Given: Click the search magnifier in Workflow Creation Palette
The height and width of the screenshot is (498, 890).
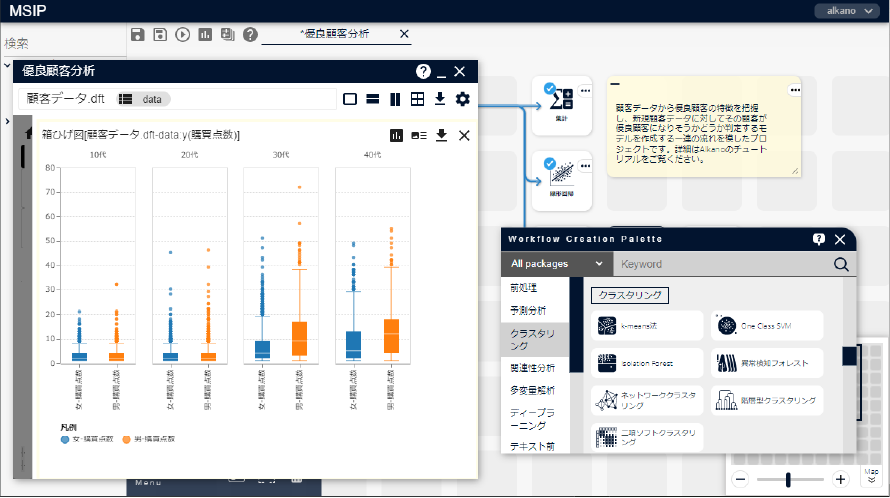Looking at the screenshot, I should pos(841,265).
